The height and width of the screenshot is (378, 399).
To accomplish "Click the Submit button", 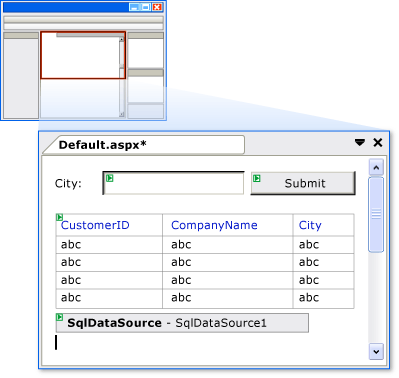I will pyautogui.click(x=303, y=183).
